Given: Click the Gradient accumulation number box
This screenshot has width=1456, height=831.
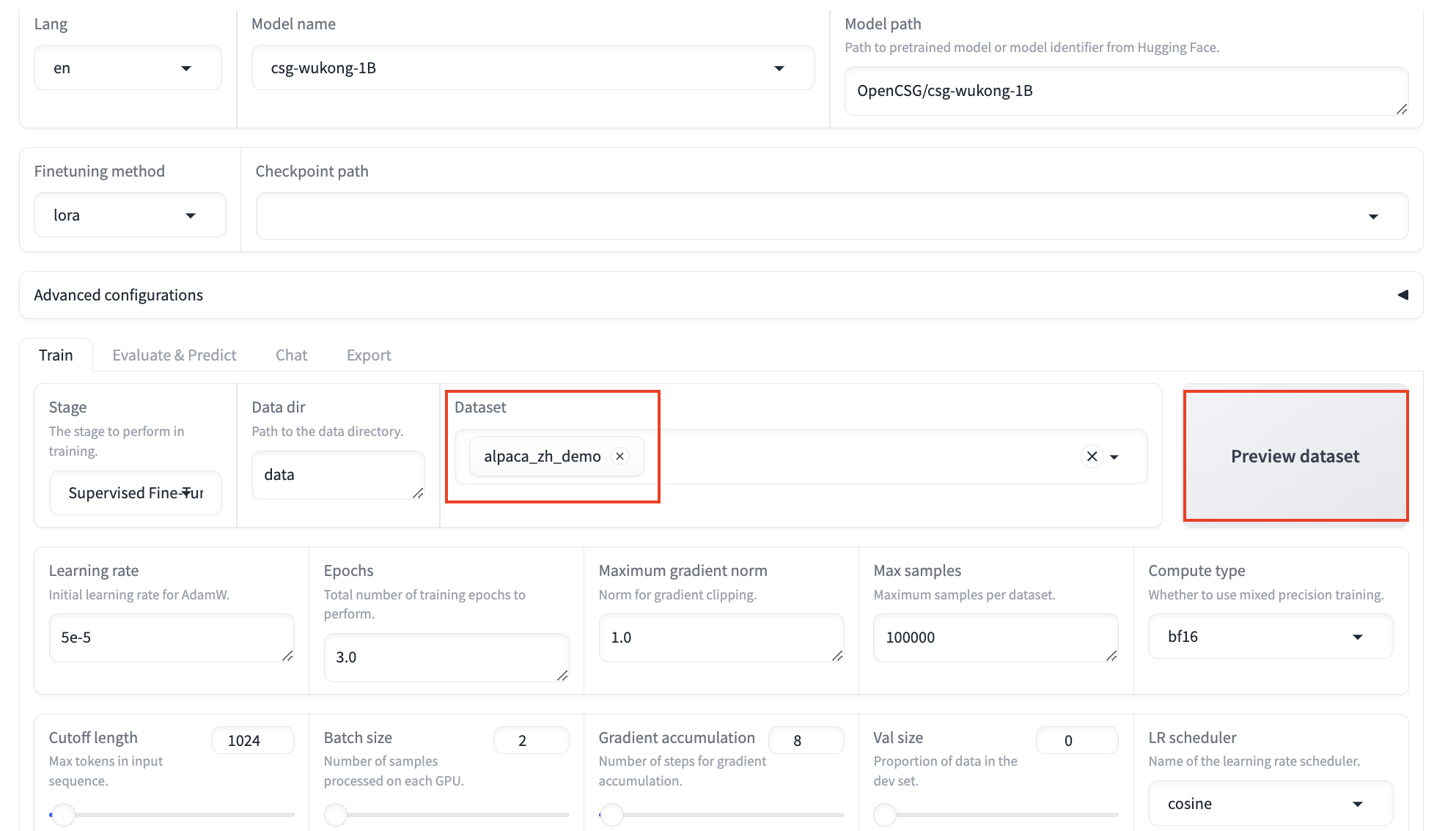Looking at the screenshot, I should click(x=805, y=741).
